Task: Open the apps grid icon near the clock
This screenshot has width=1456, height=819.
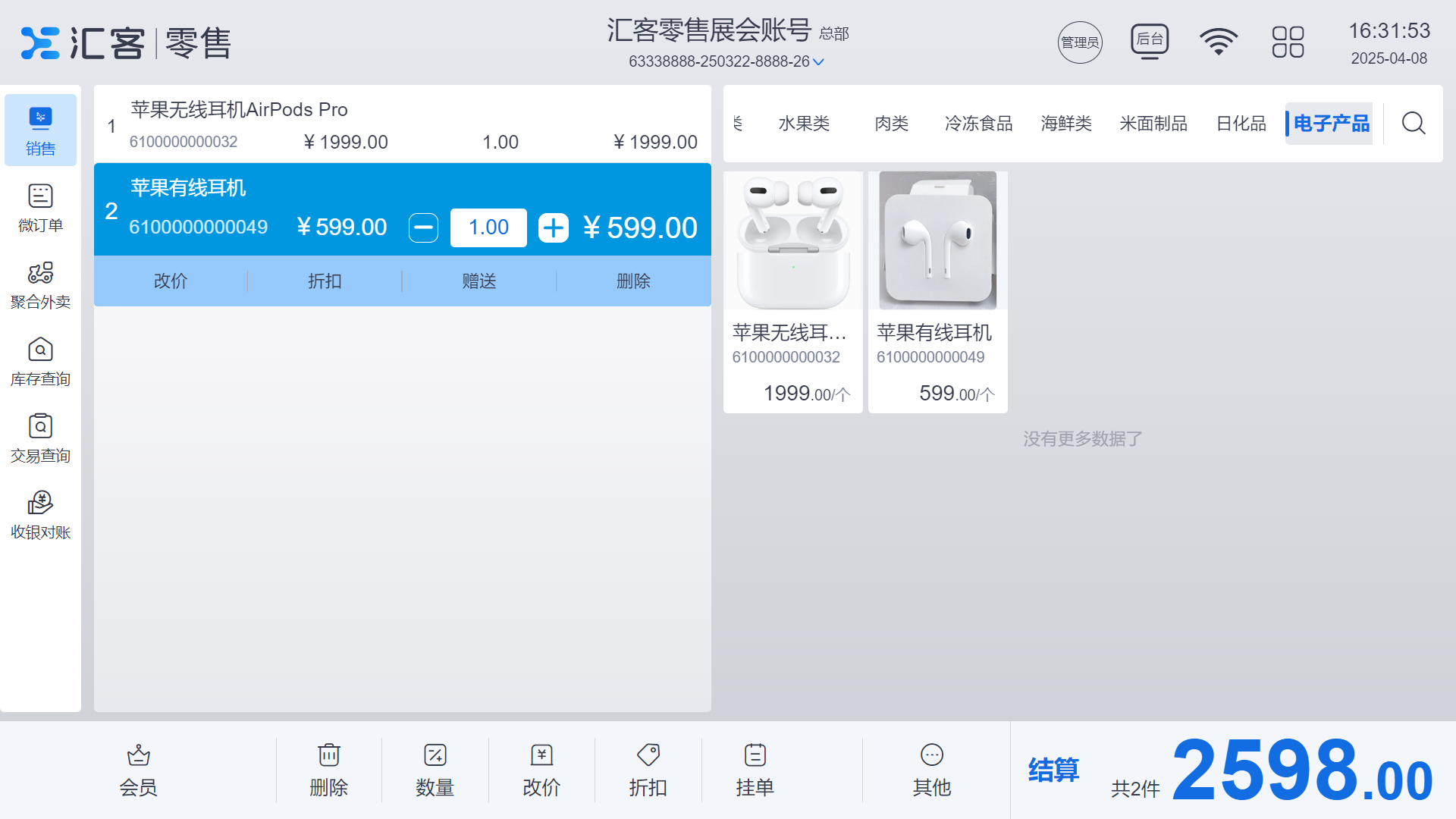Action: pos(1287,42)
